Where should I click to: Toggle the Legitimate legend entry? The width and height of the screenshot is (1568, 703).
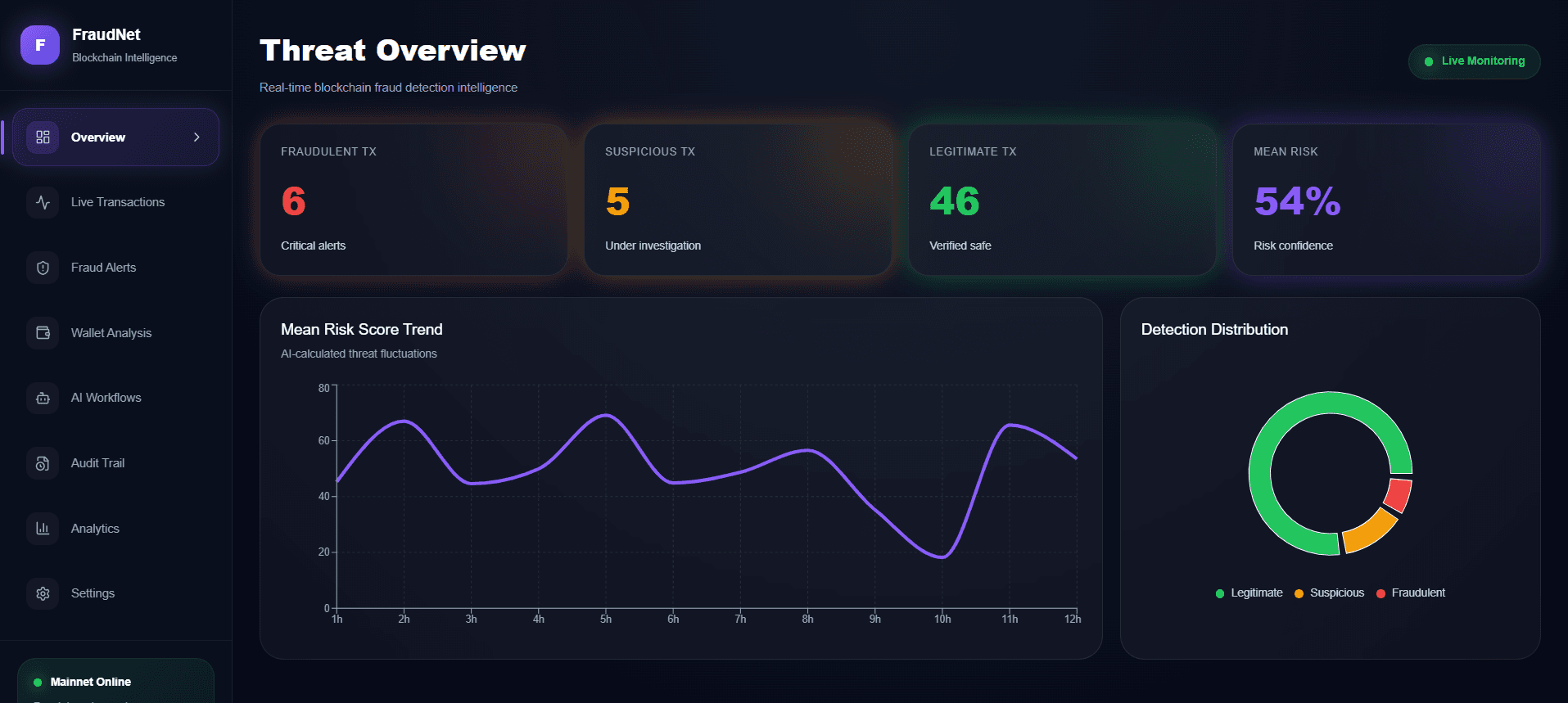pyautogui.click(x=1249, y=593)
